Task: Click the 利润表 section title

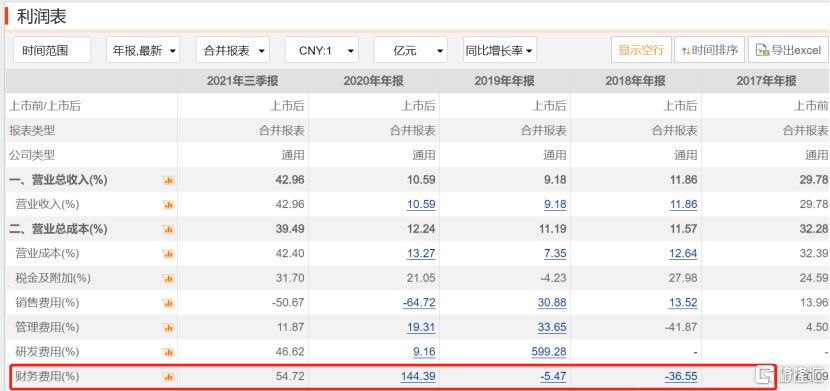Action: [41, 16]
